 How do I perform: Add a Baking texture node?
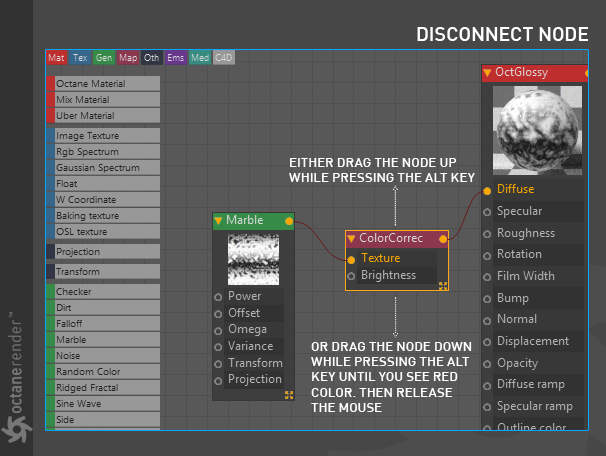[103, 216]
